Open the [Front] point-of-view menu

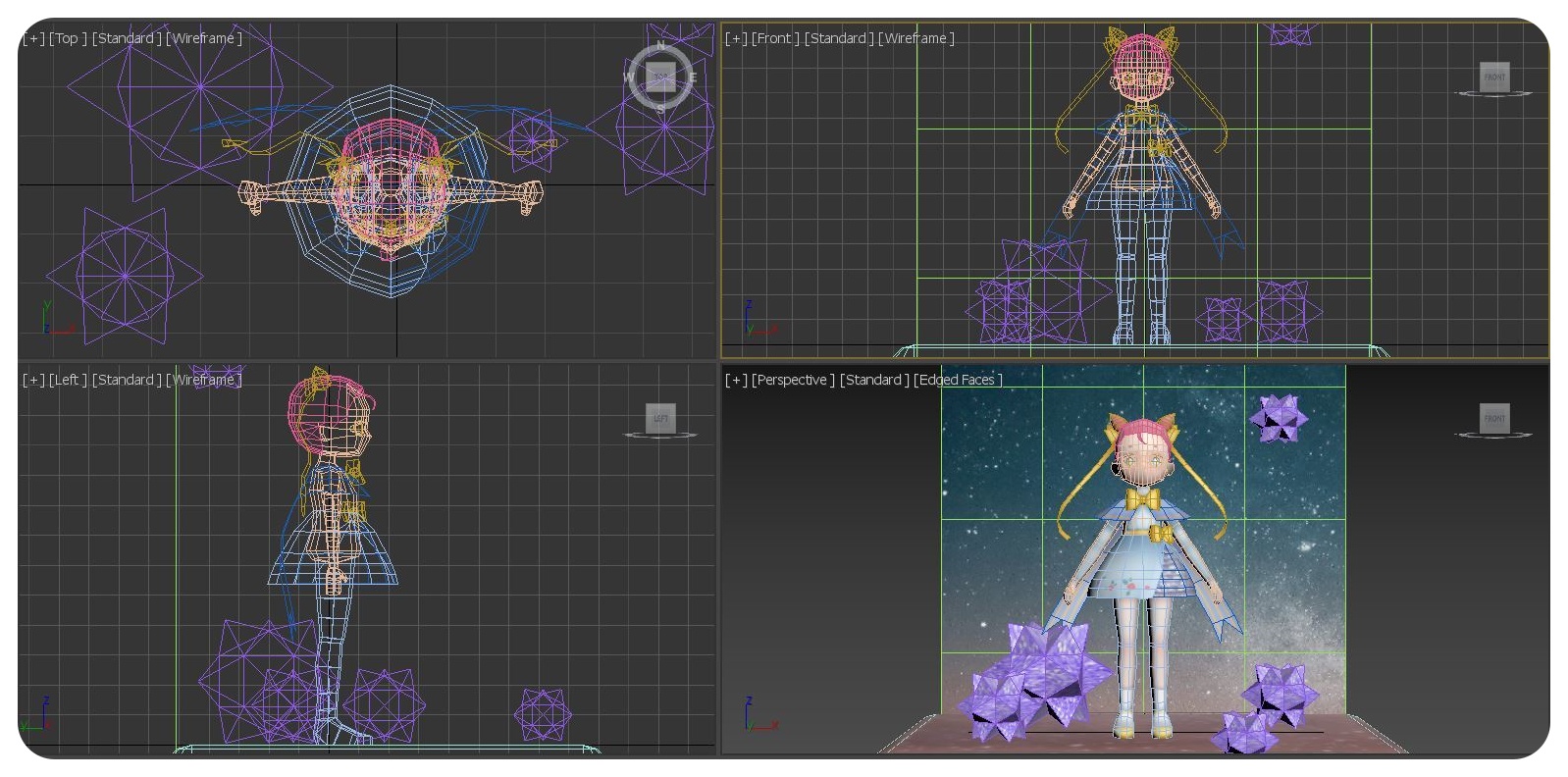click(x=775, y=38)
